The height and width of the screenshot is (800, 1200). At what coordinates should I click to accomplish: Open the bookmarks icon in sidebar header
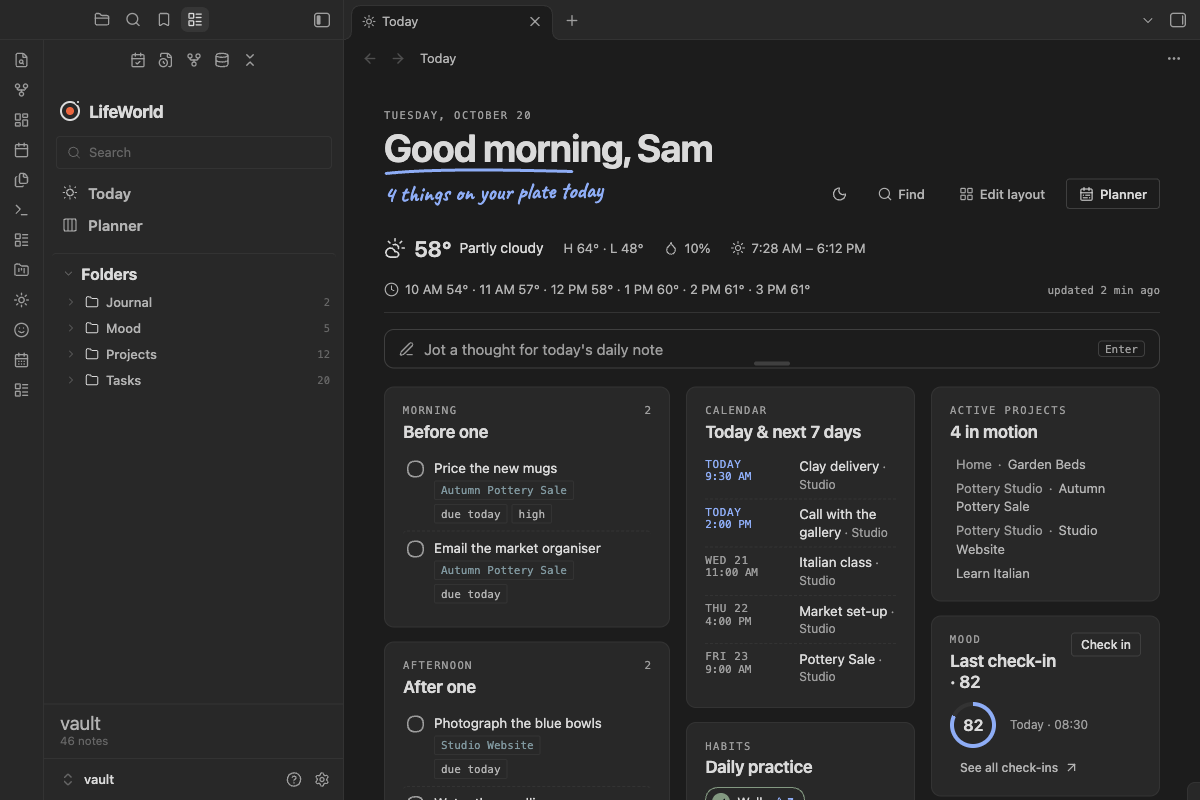tap(164, 20)
